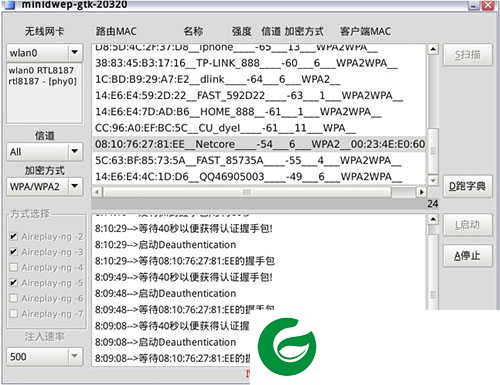Select the dlink network row
This screenshot has height=385, width=500.
click(259, 79)
